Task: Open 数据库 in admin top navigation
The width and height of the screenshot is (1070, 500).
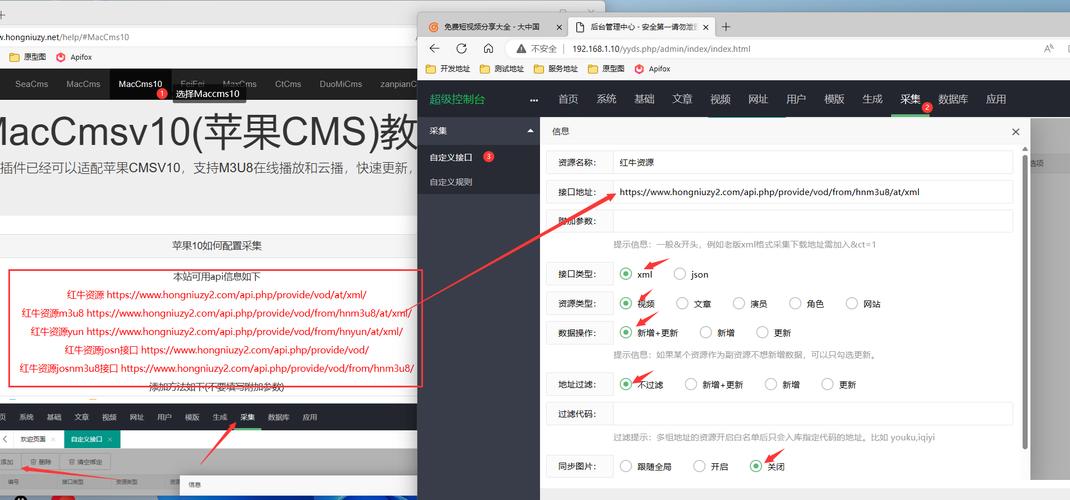Action: (953, 99)
